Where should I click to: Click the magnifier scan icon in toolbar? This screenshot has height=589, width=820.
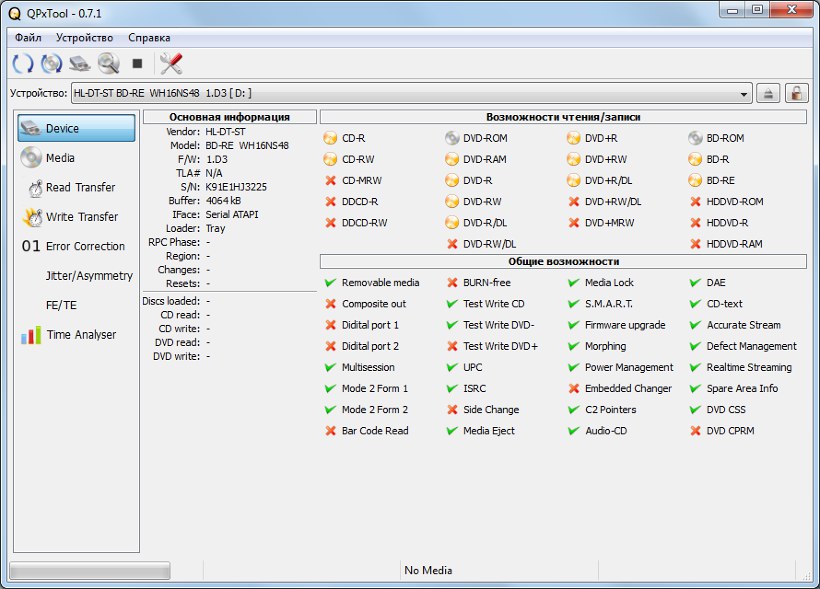tap(108, 64)
